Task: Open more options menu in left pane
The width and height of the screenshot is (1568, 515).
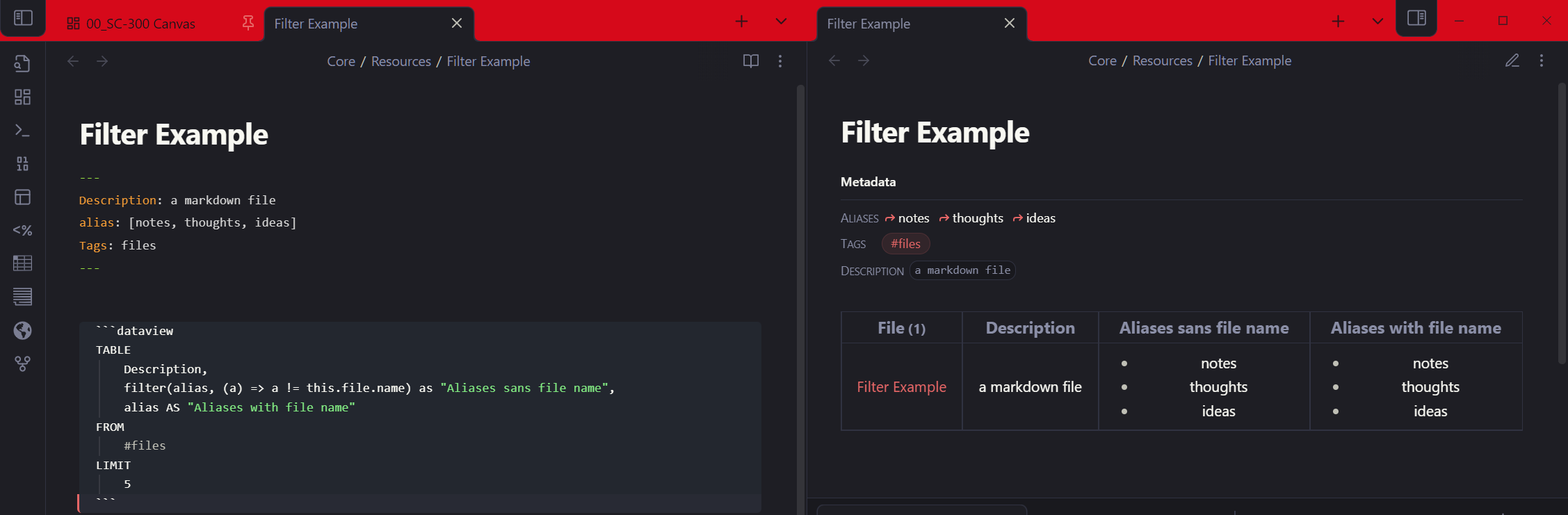Action: (780, 61)
